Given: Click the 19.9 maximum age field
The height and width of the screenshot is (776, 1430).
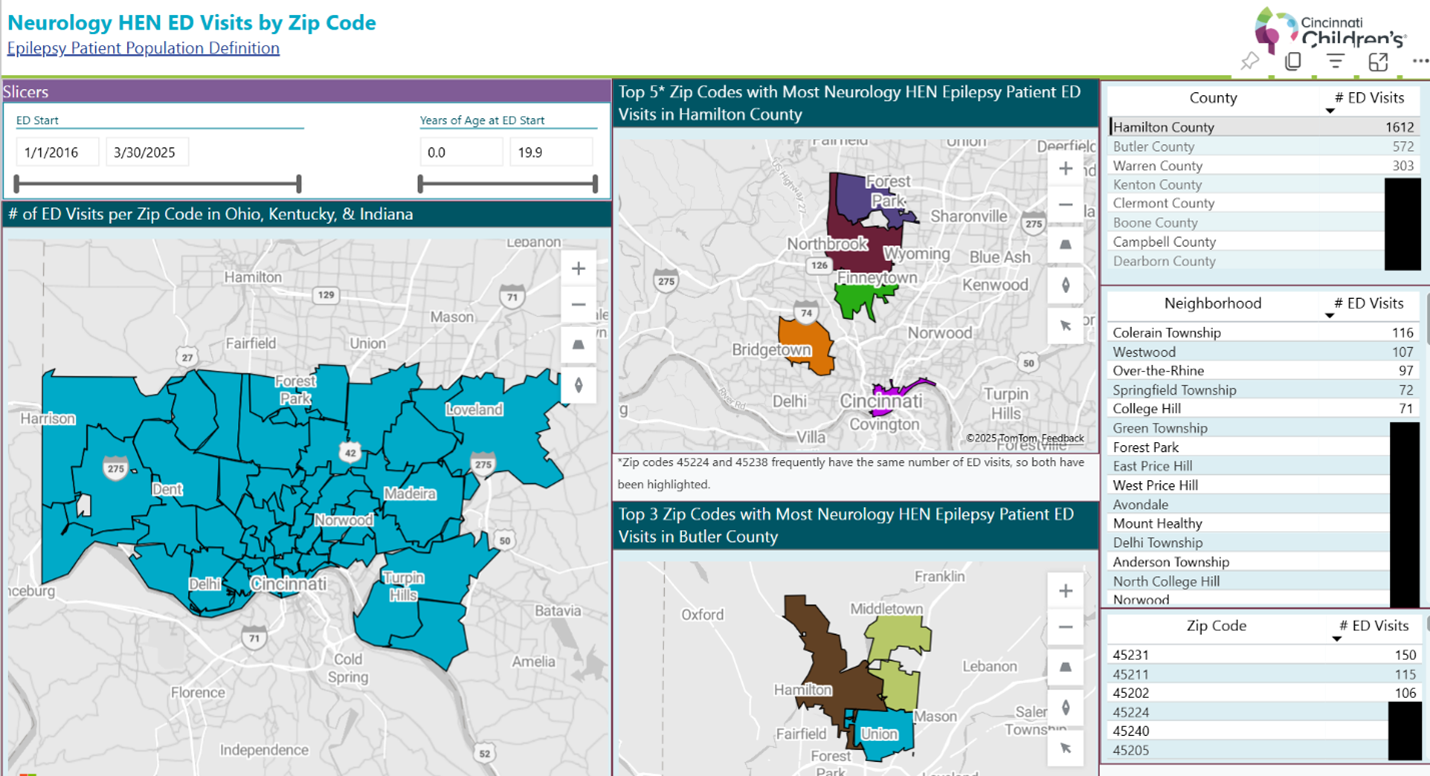Looking at the screenshot, I should pos(550,153).
